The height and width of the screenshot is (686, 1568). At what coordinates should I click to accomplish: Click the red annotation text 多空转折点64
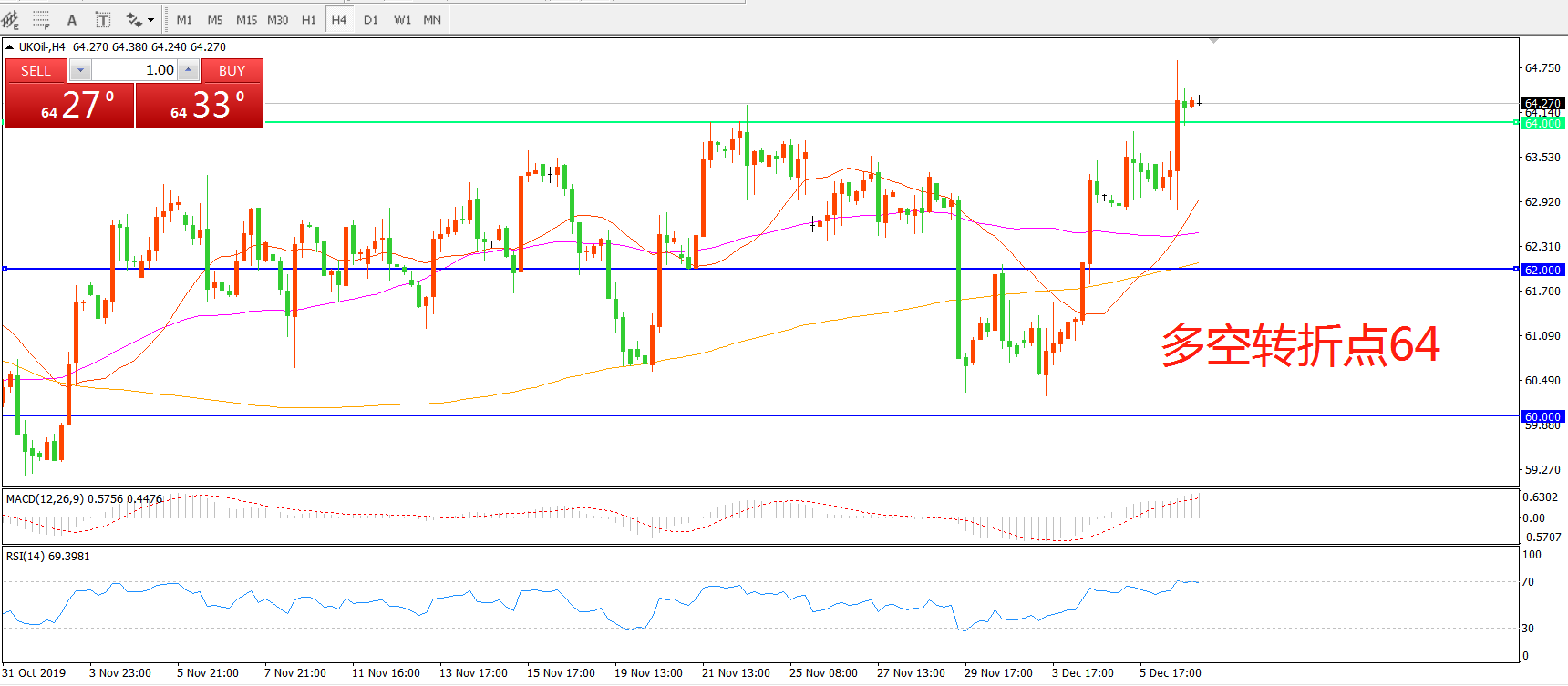(1300, 345)
